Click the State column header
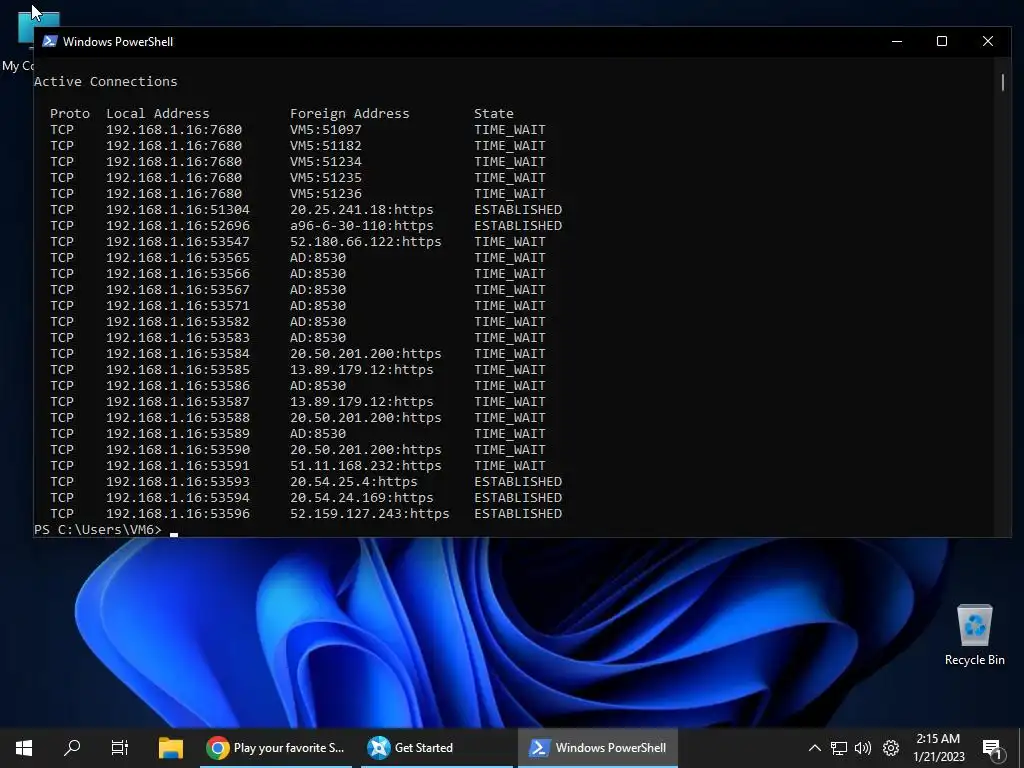1024x768 pixels. 494,114
